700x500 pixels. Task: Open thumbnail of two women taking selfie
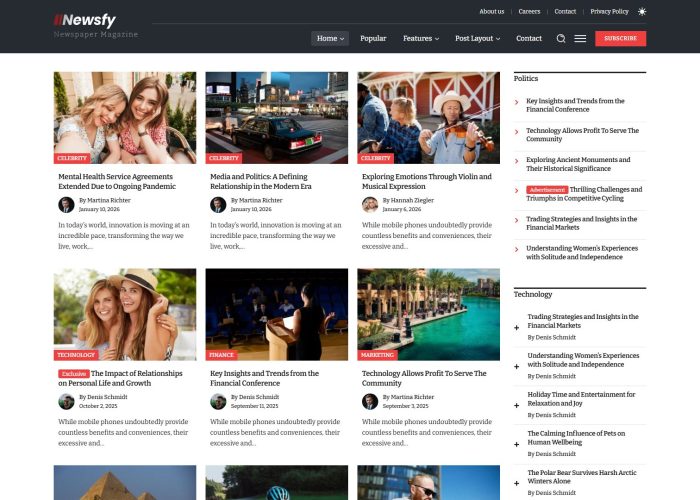click(125, 118)
